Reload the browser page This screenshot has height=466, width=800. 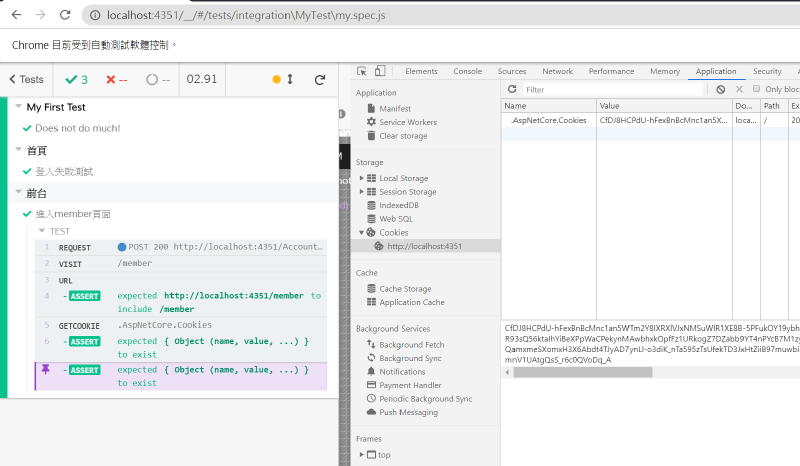[x=64, y=15]
